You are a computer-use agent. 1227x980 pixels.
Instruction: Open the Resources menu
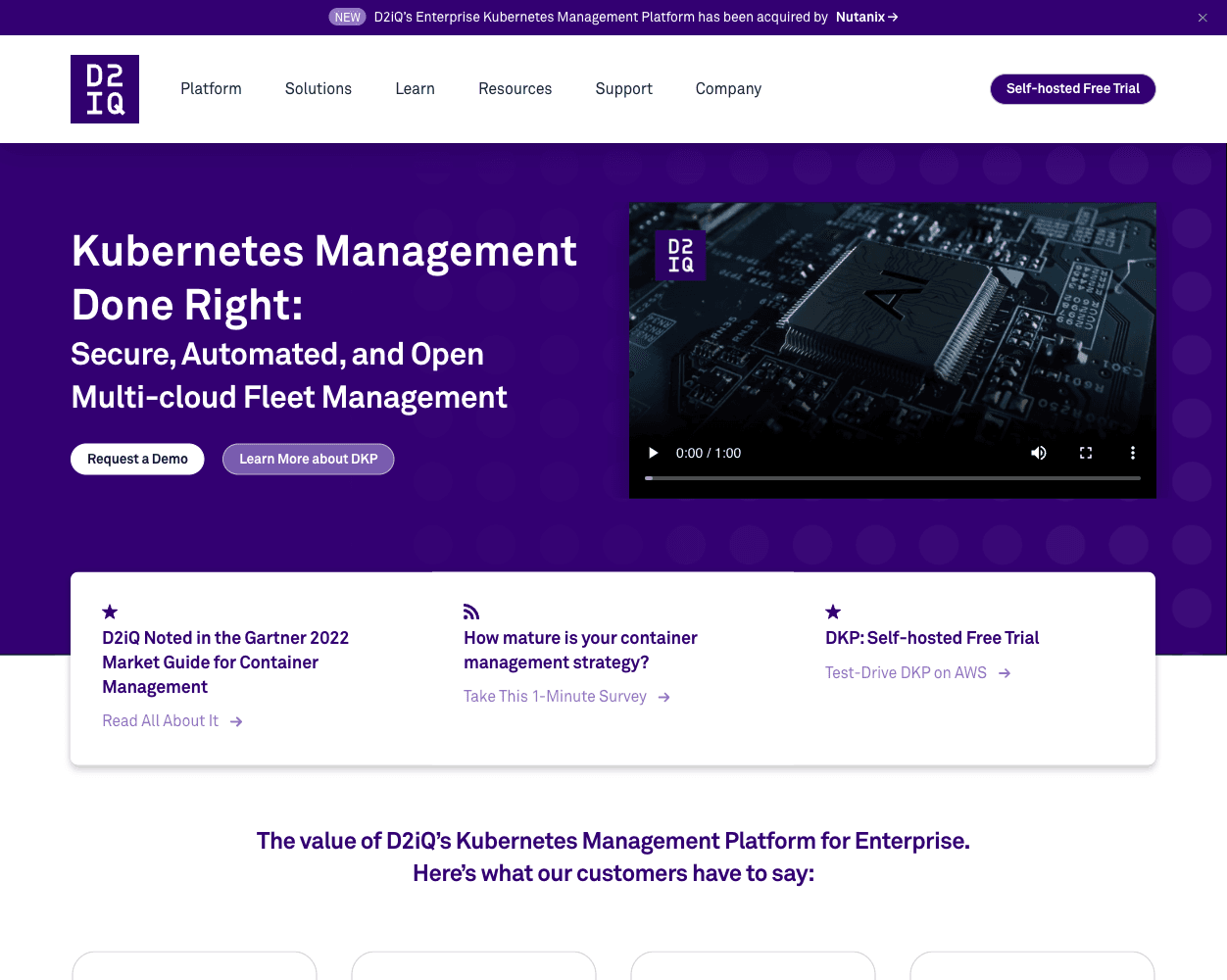(x=515, y=89)
